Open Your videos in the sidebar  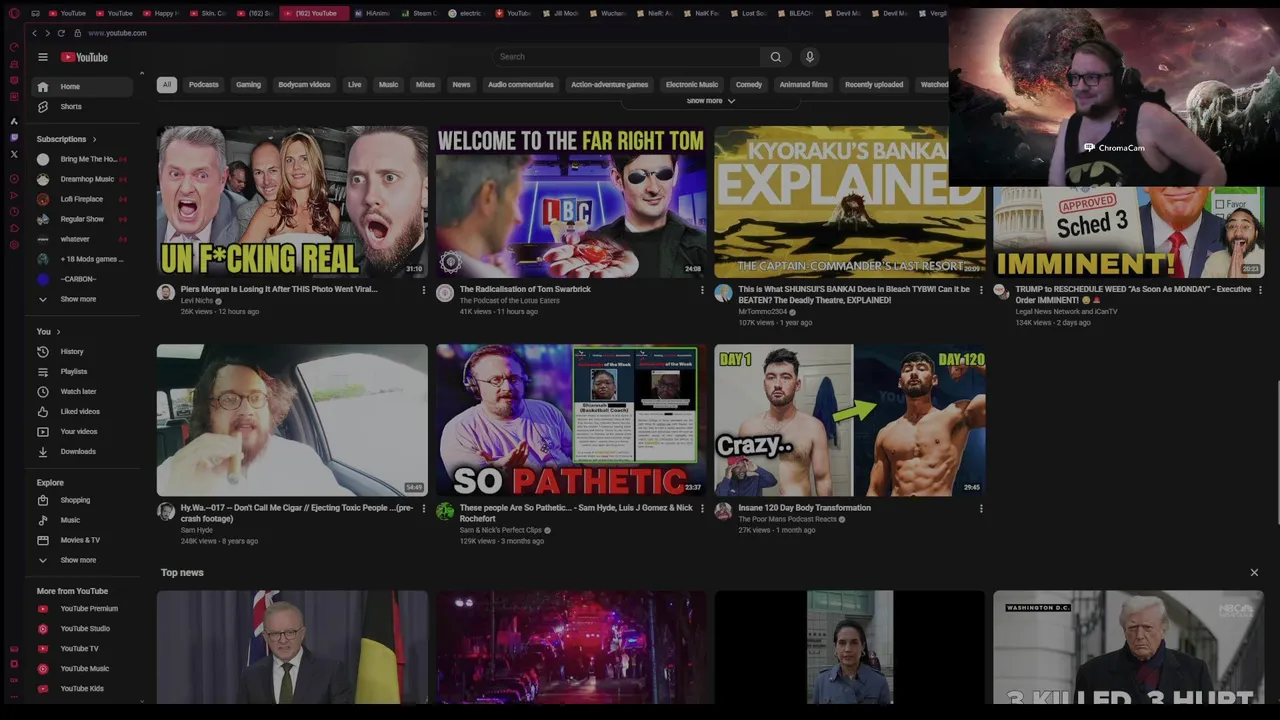pos(82,432)
